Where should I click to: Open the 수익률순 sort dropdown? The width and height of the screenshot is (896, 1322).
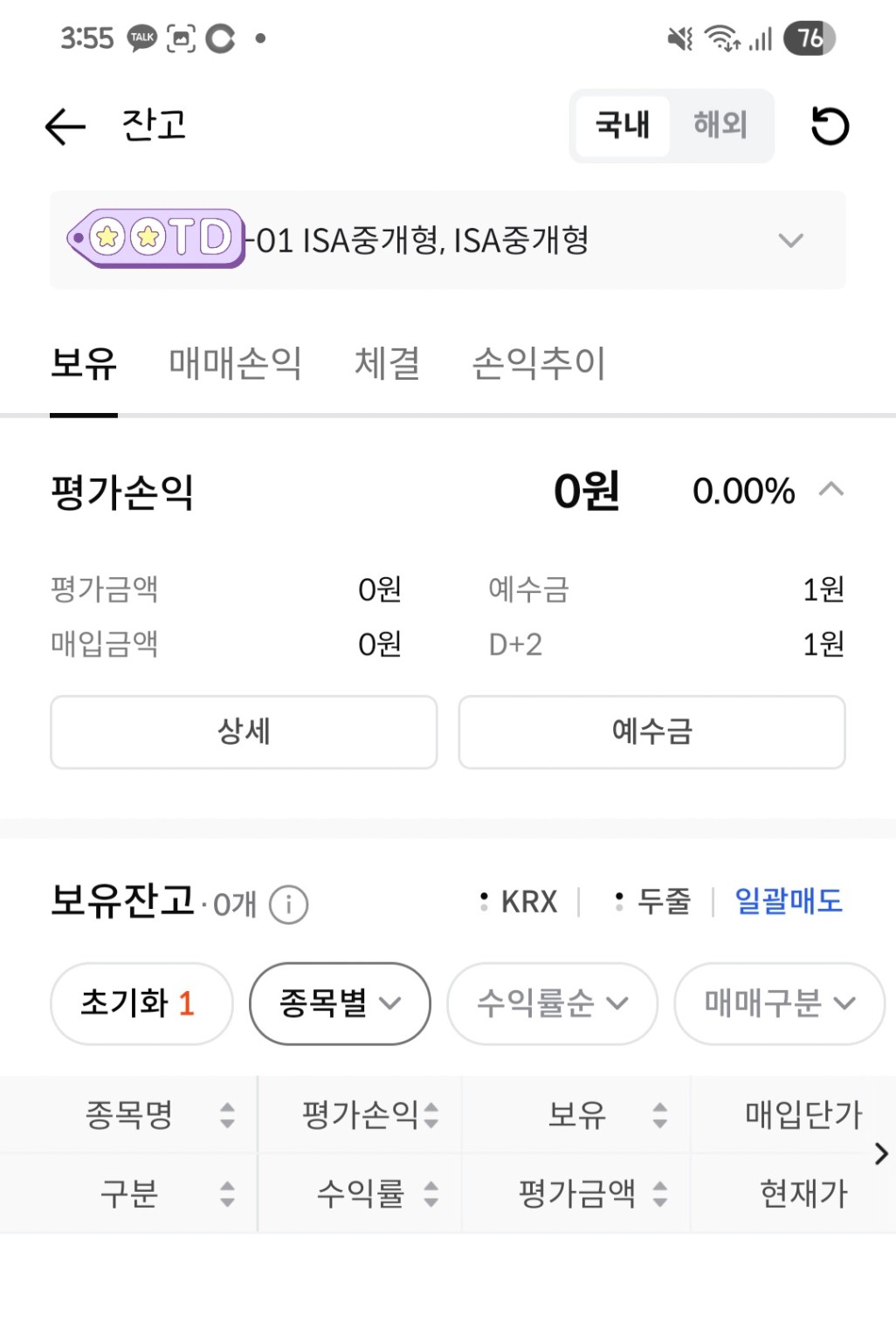pyautogui.click(x=552, y=1003)
